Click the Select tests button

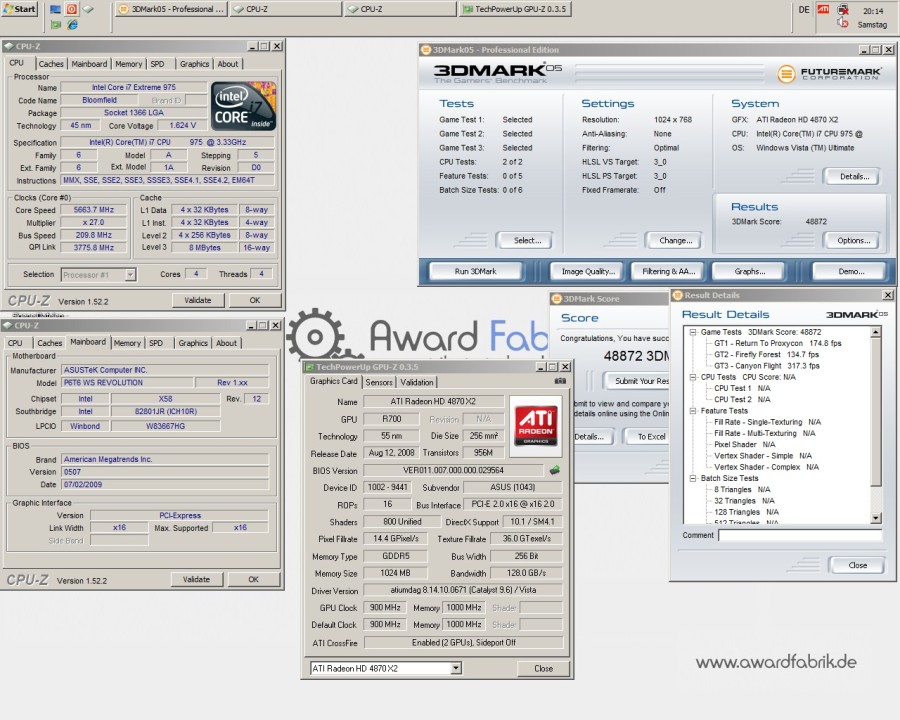click(x=527, y=241)
